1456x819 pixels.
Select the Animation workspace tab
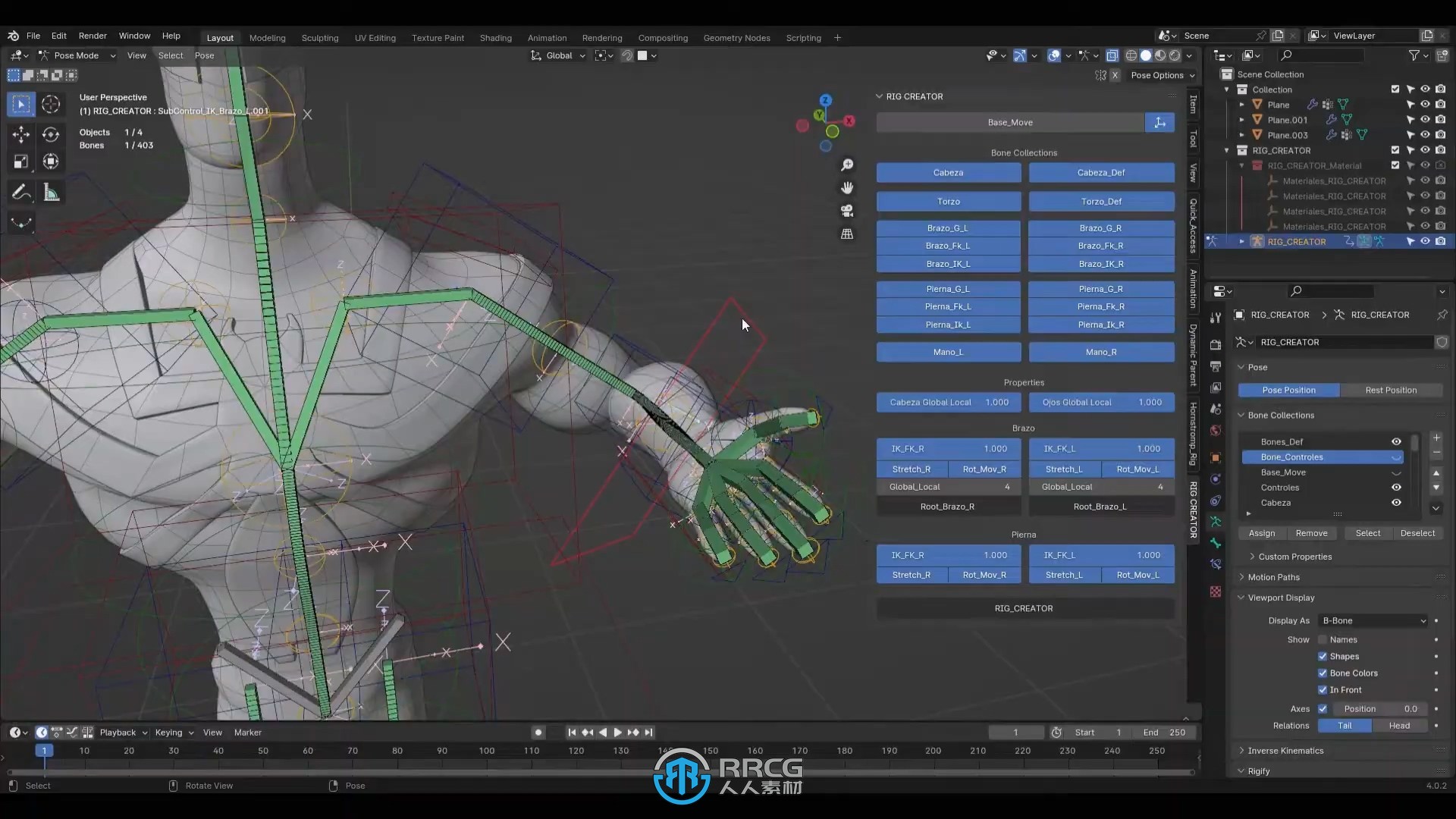[547, 37]
